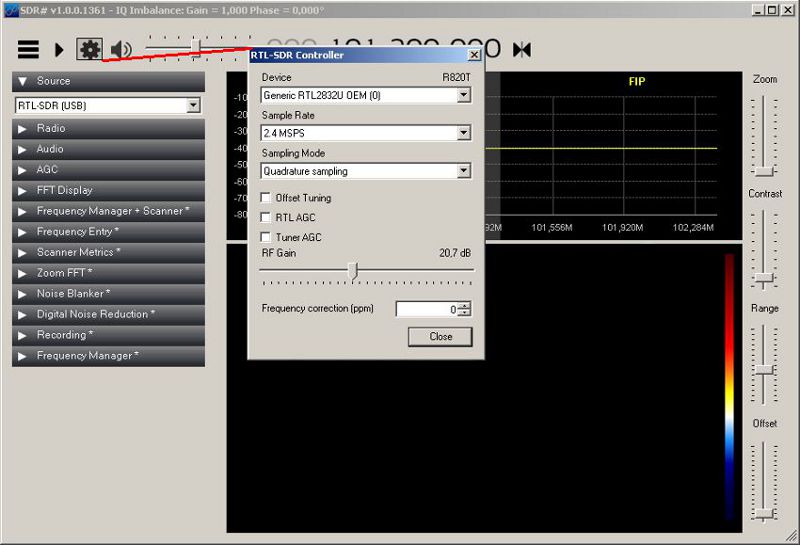
Task: Maximize the SDR# window
Action: point(773,10)
